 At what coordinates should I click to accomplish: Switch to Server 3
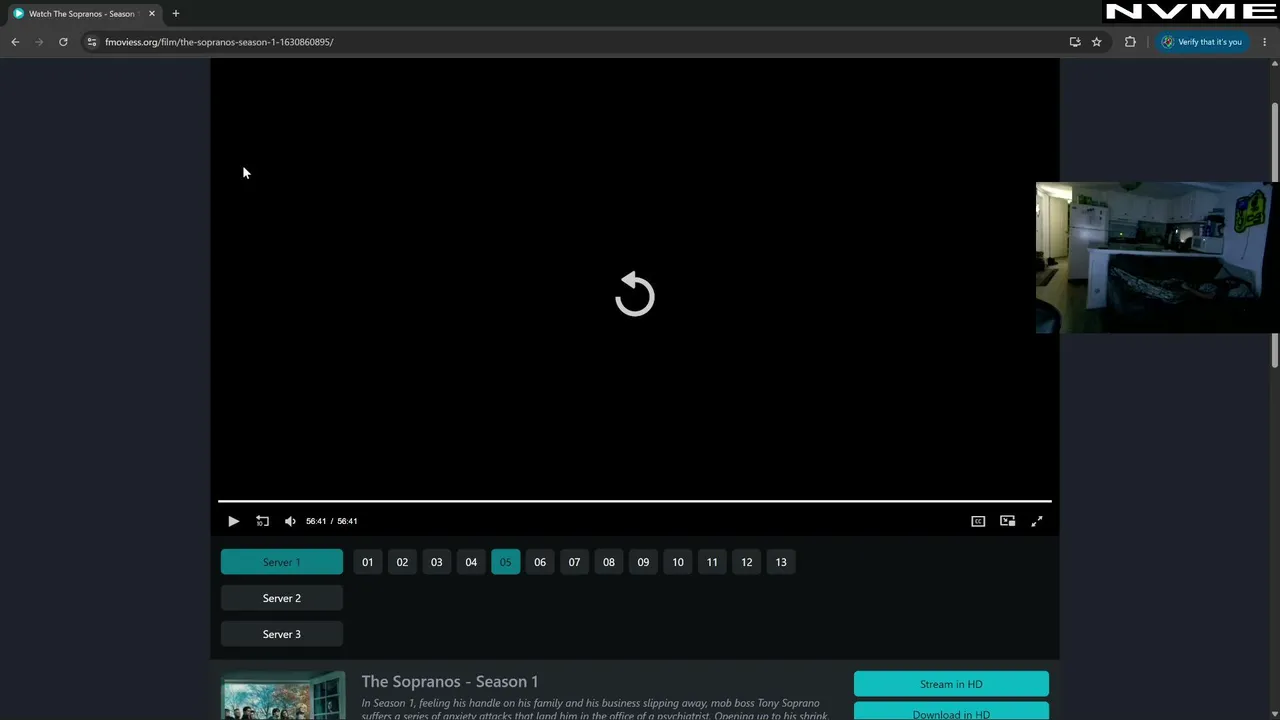[x=282, y=634]
